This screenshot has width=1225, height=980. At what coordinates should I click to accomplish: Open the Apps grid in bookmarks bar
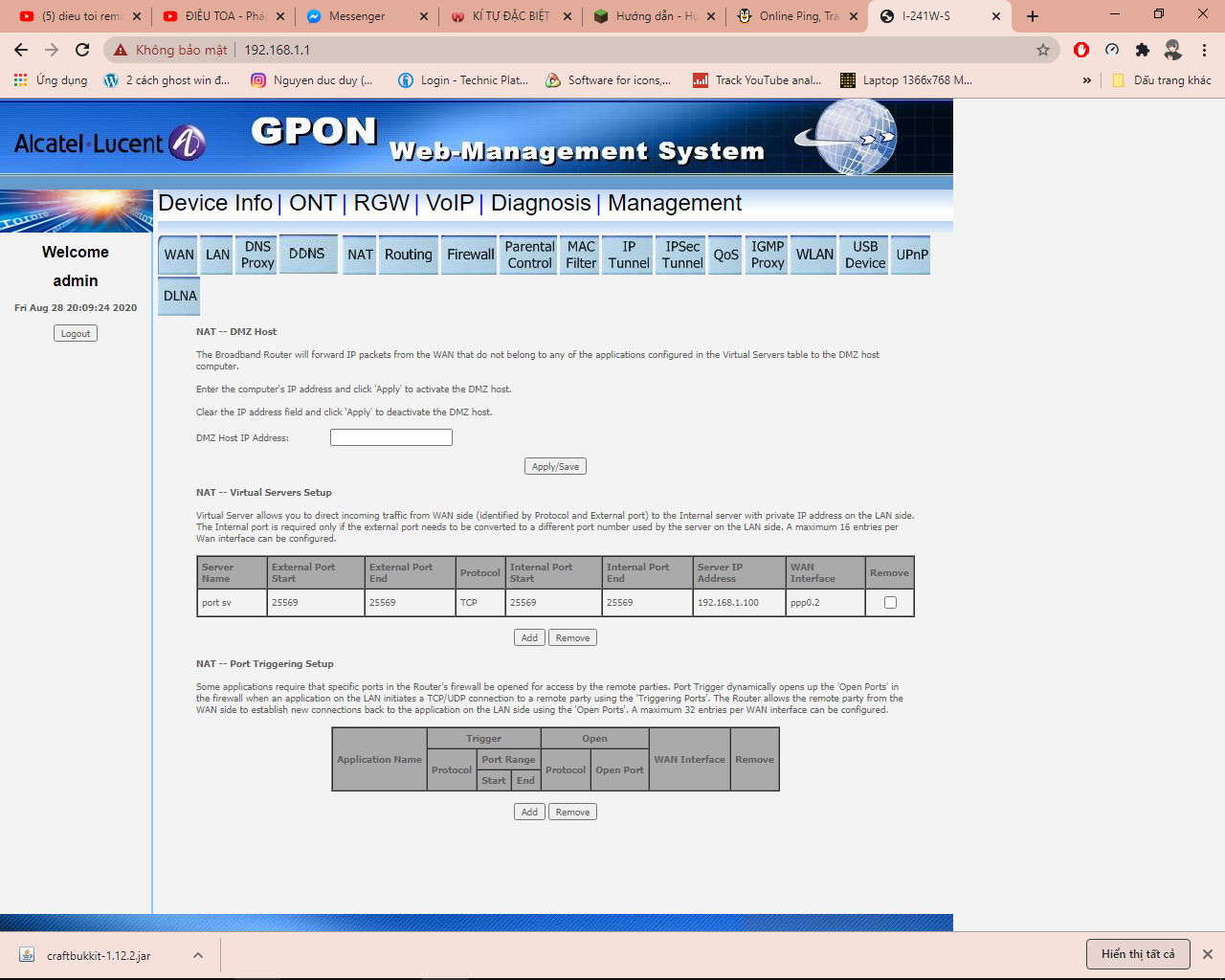pyautogui.click(x=20, y=80)
